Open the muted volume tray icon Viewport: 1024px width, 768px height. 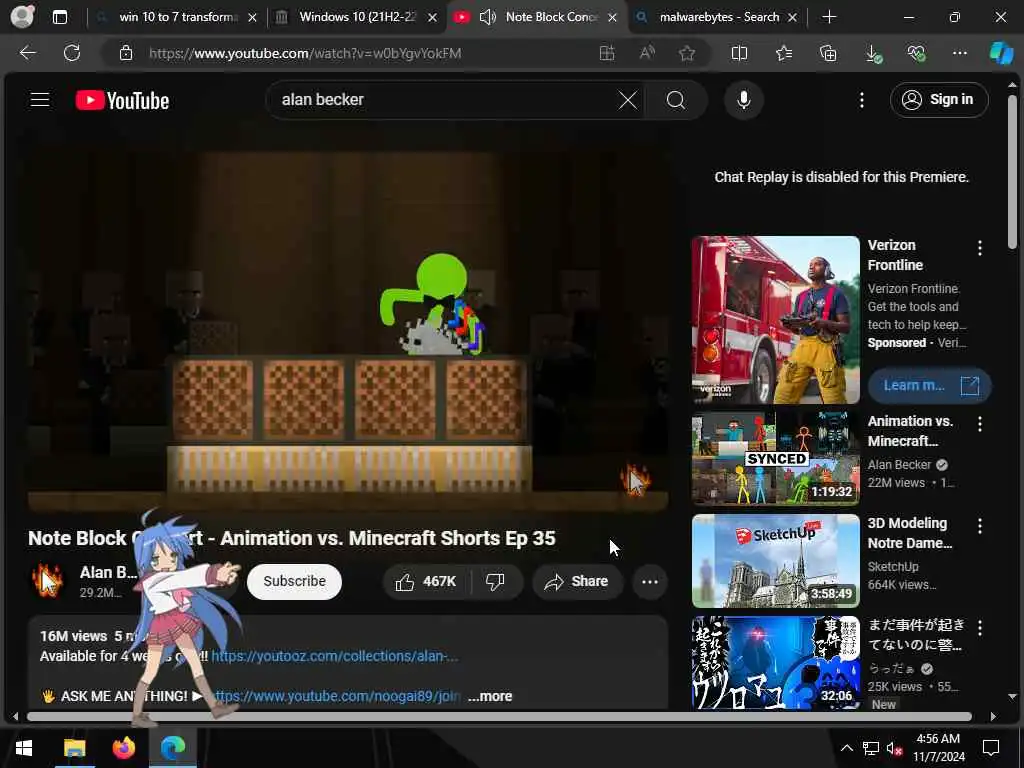click(894, 748)
